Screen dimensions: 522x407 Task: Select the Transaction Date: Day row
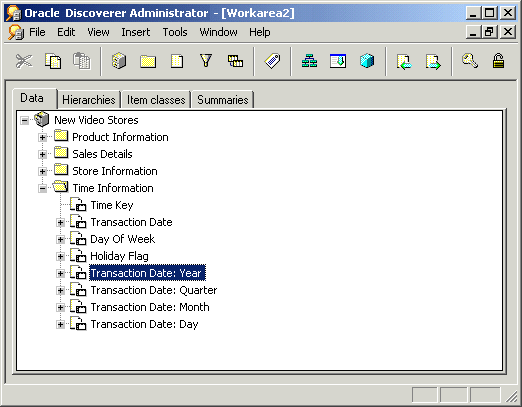pos(144,324)
